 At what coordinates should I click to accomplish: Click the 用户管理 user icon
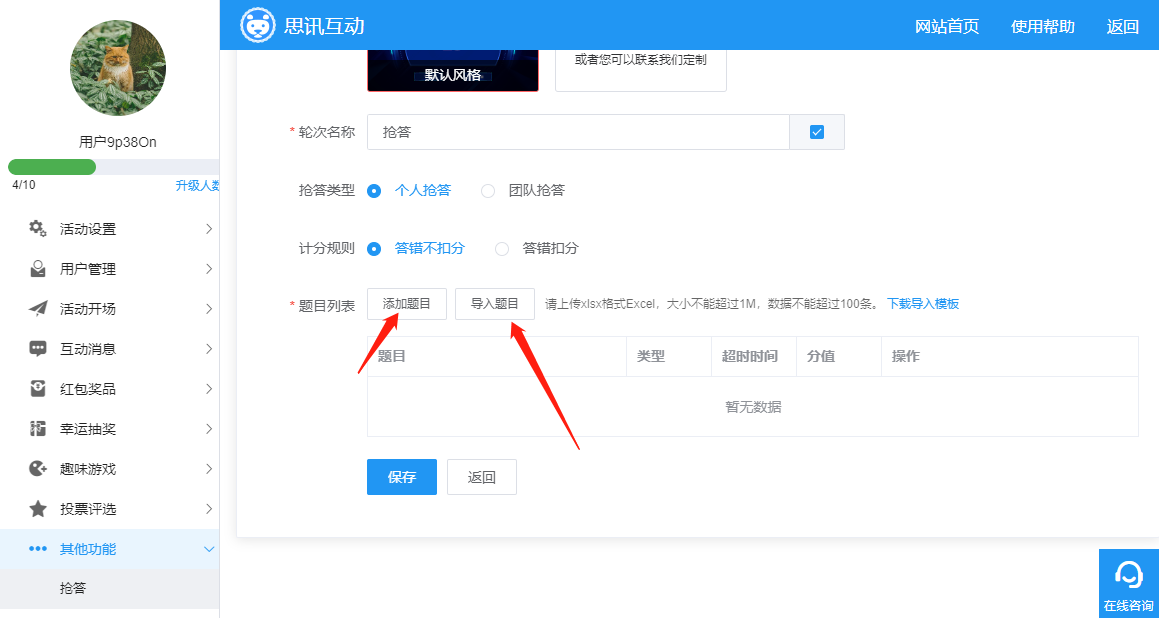point(38,269)
